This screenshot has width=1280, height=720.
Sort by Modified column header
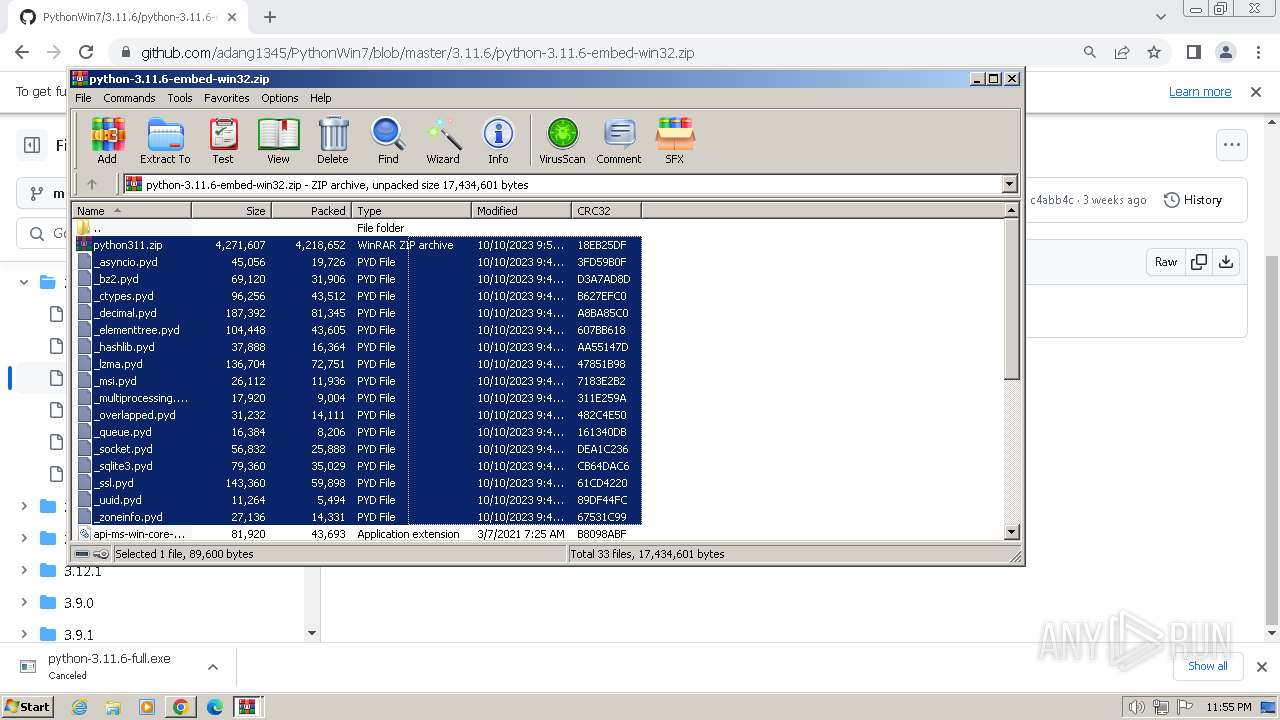point(522,210)
